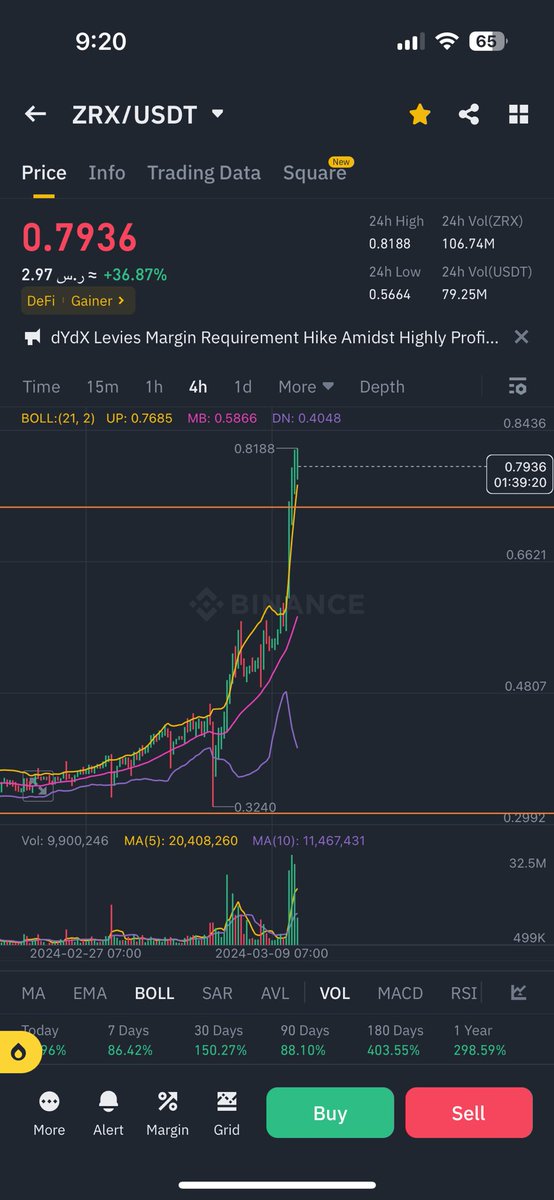Open the dYdX Levies Margin news headline
Image resolution: width=554 pixels, height=1200 pixels.
[274, 338]
